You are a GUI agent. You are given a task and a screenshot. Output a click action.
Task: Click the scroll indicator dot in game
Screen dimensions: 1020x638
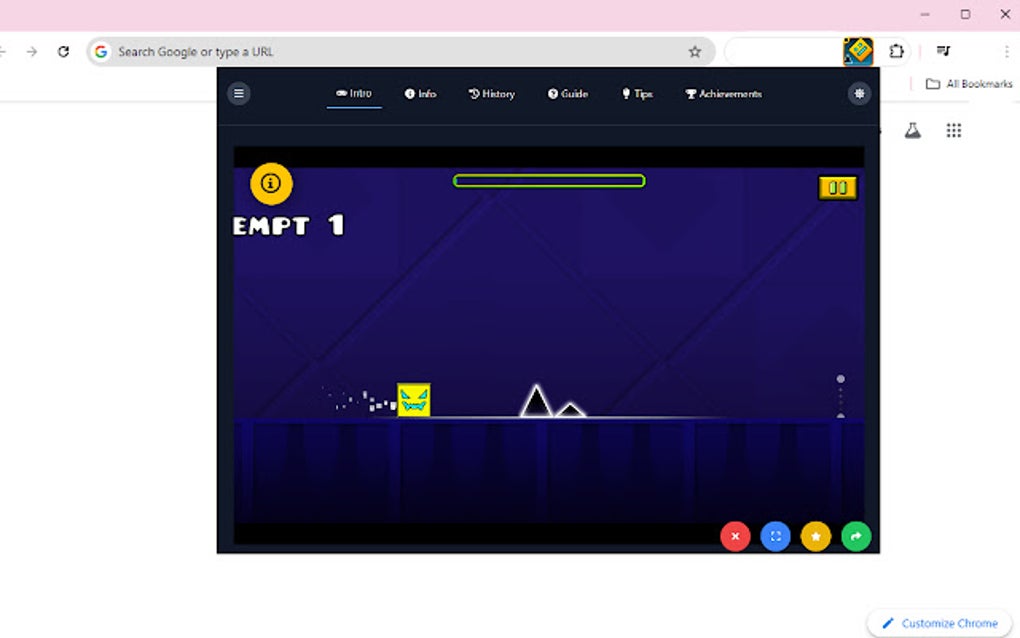pyautogui.click(x=840, y=379)
